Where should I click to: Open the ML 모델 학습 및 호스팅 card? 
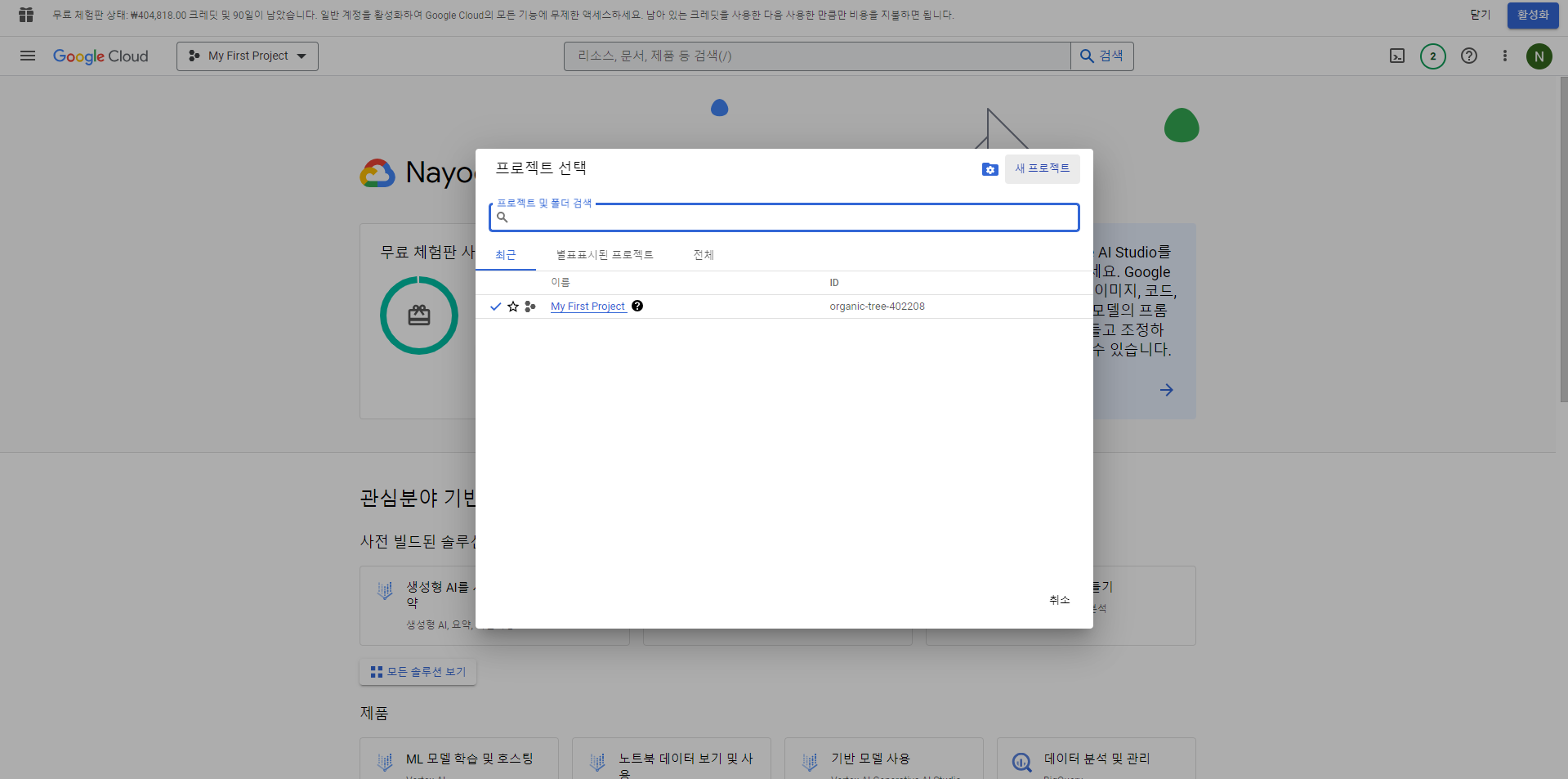pyautogui.click(x=459, y=759)
